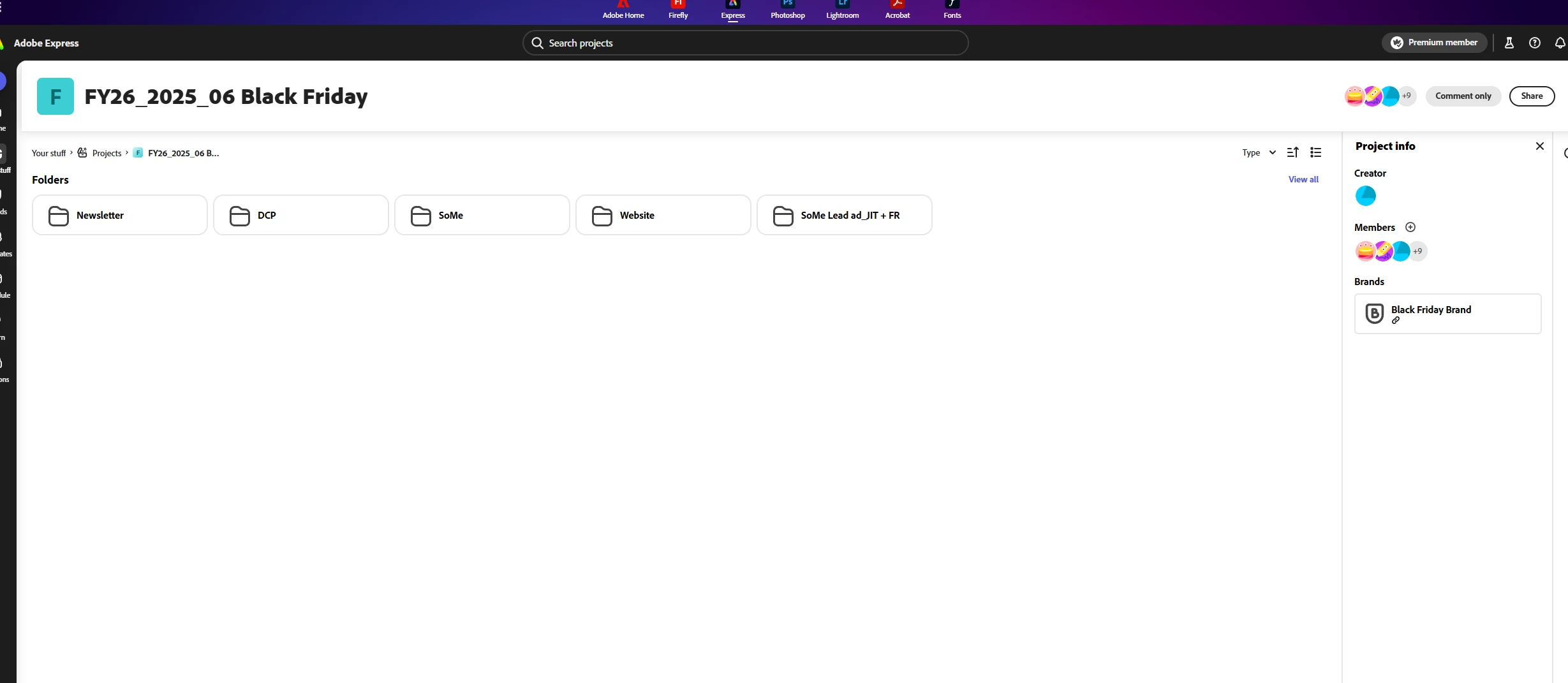Open the SoMe folder
The width and height of the screenshot is (1568, 683).
point(482,215)
